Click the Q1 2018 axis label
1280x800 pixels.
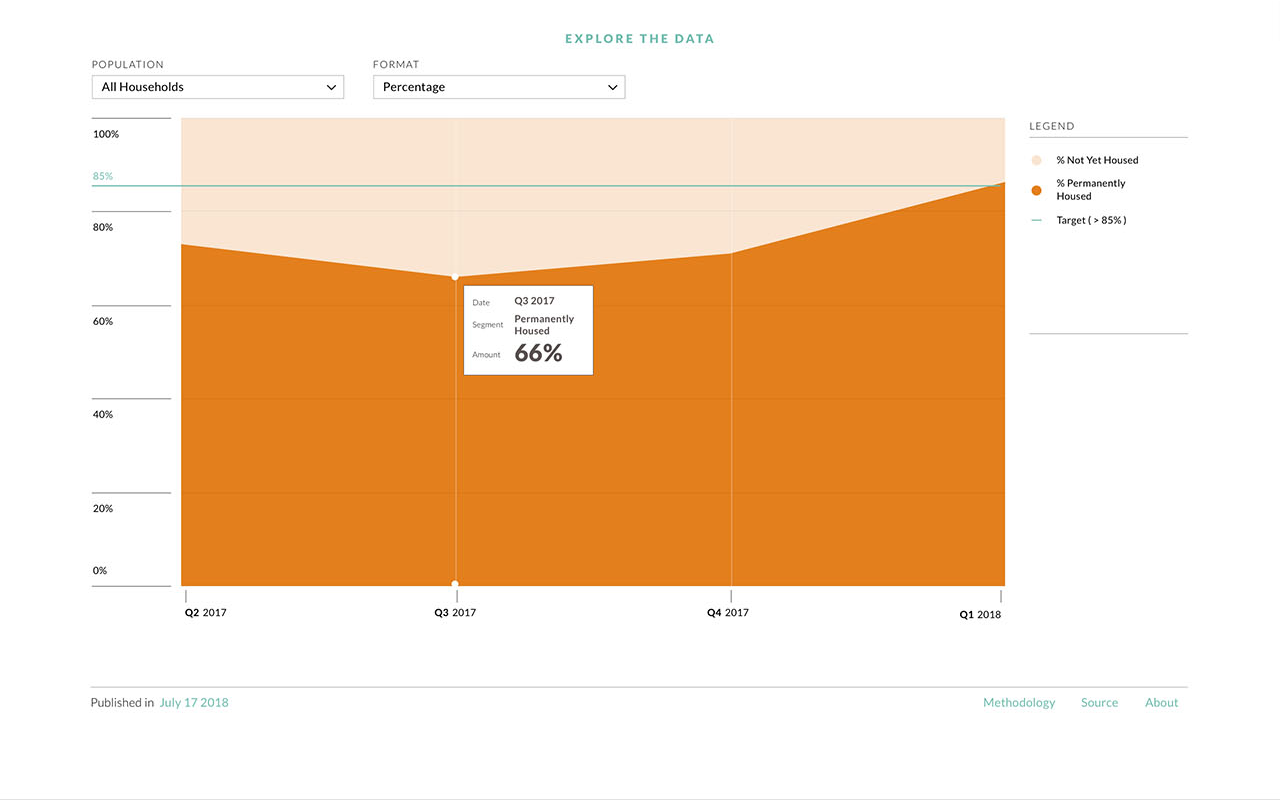point(980,614)
